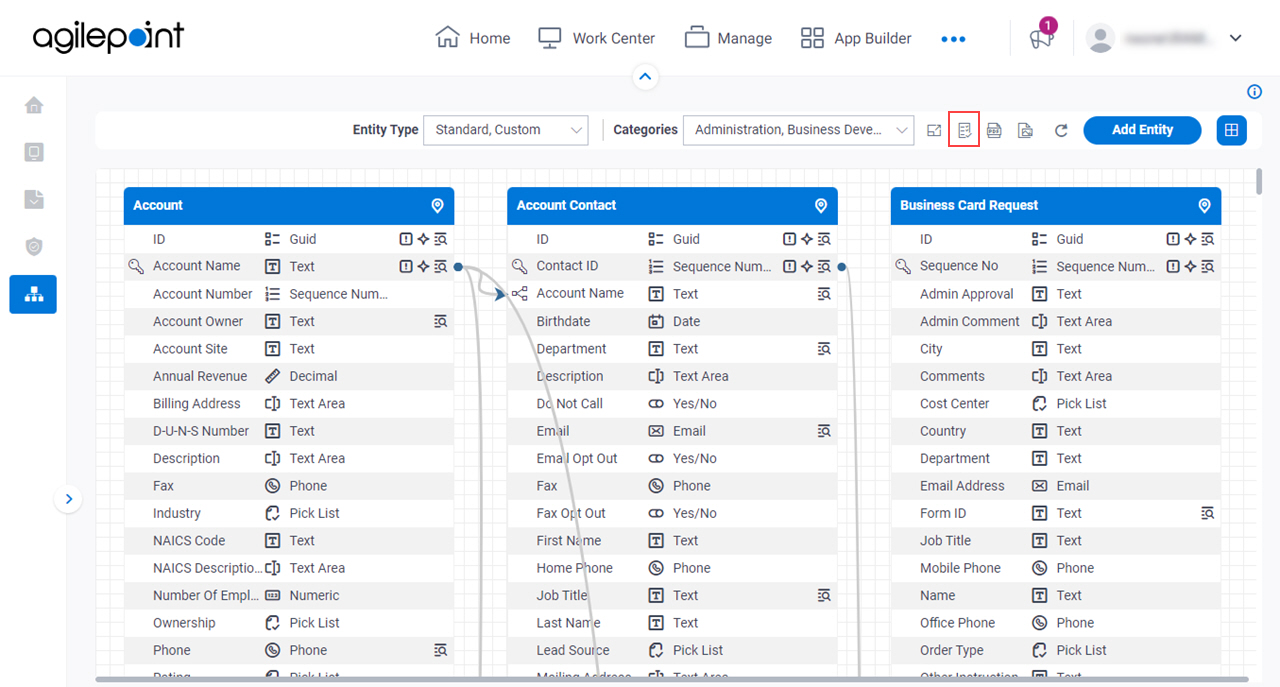
Task: Refresh the entity diagram
Action: pyautogui.click(x=1061, y=130)
